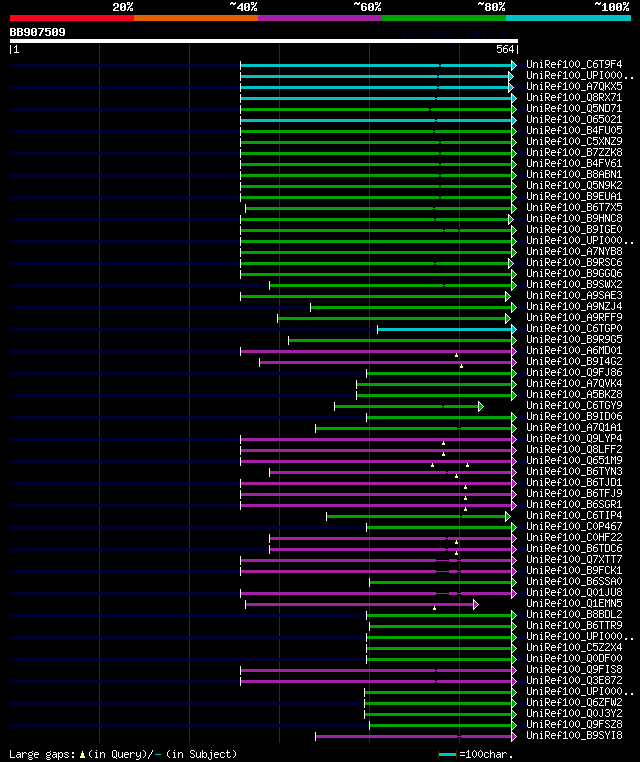Image resolution: width=640 pixels, height=762 pixels.
Task: Click the orange ~40% identity legend bar
Action: click(196, 18)
